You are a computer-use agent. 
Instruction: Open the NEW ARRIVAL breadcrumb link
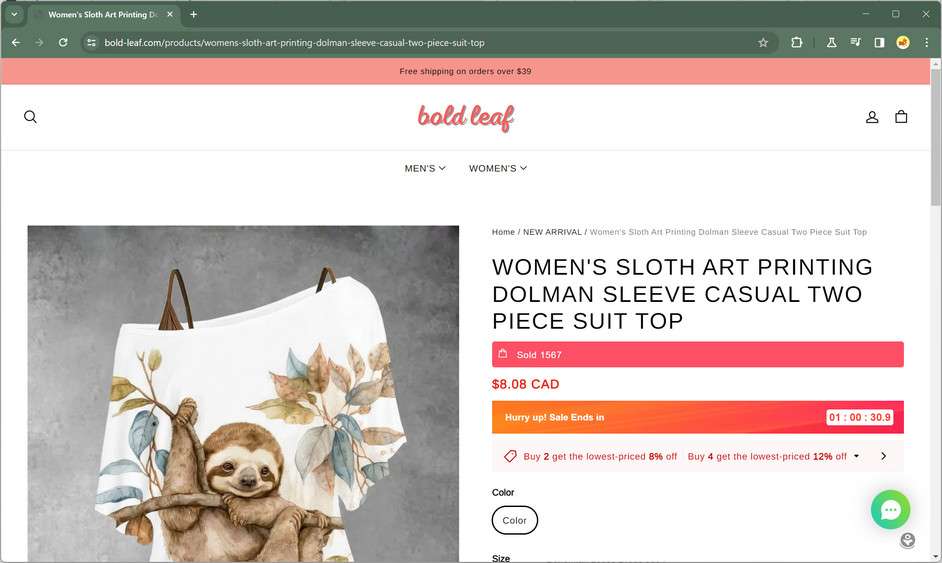pyautogui.click(x=552, y=232)
